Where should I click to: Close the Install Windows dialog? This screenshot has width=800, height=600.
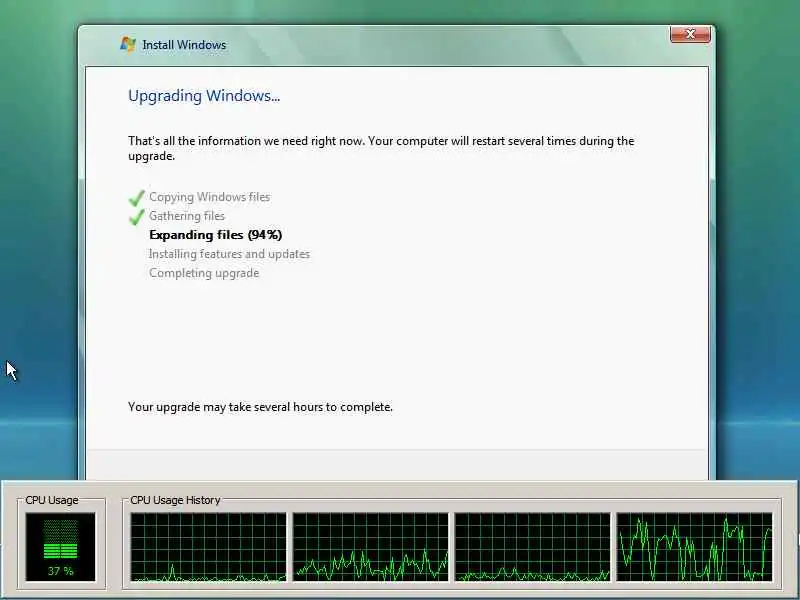[x=690, y=34]
